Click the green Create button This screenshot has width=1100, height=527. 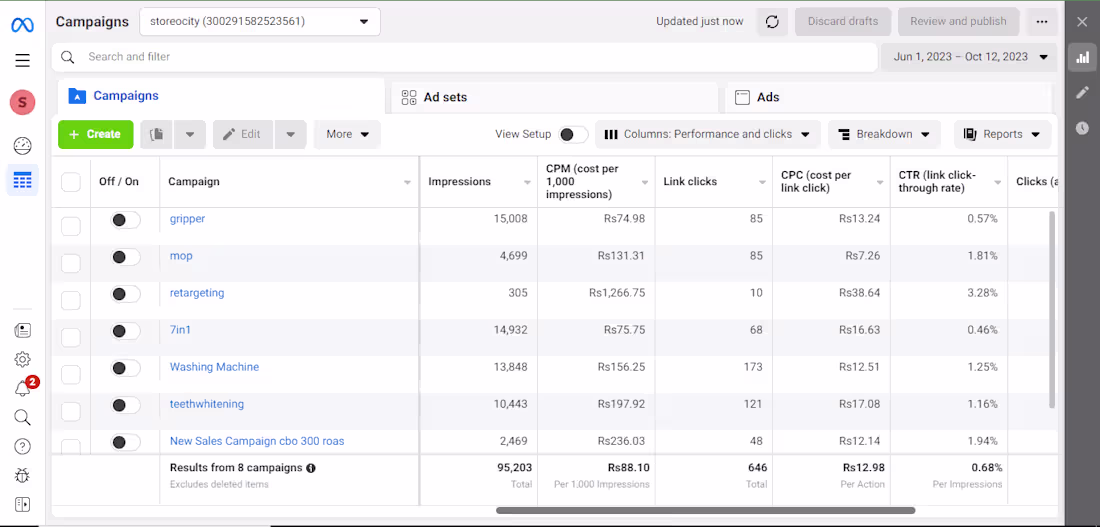click(x=95, y=134)
